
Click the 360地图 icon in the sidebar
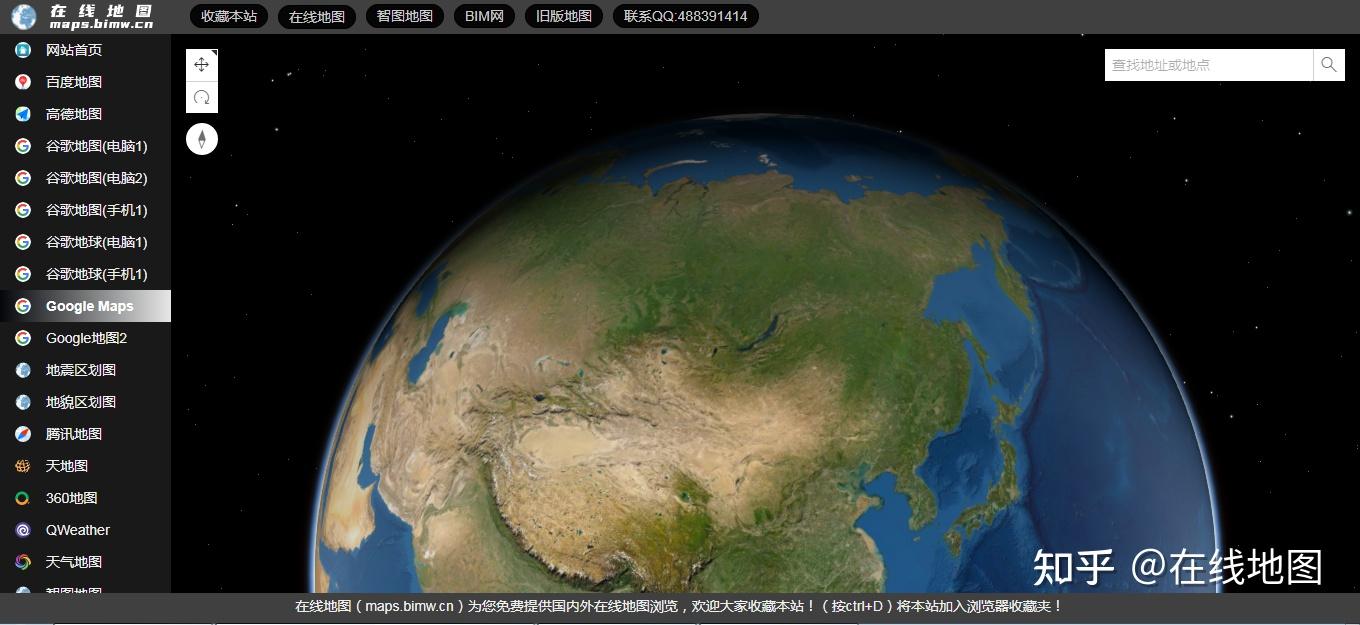pos(21,497)
